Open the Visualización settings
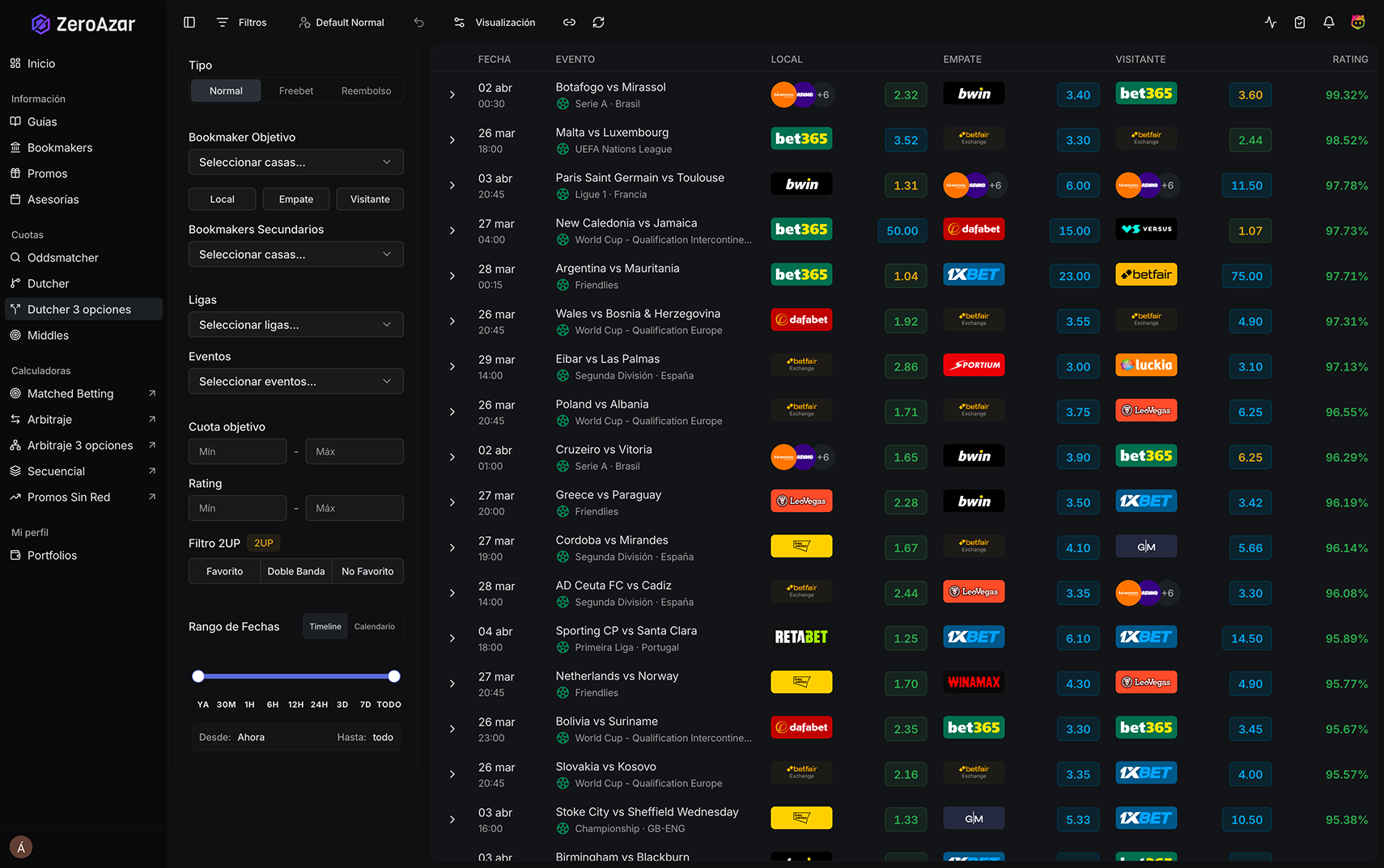Viewport: 1384px width, 868px height. (495, 23)
